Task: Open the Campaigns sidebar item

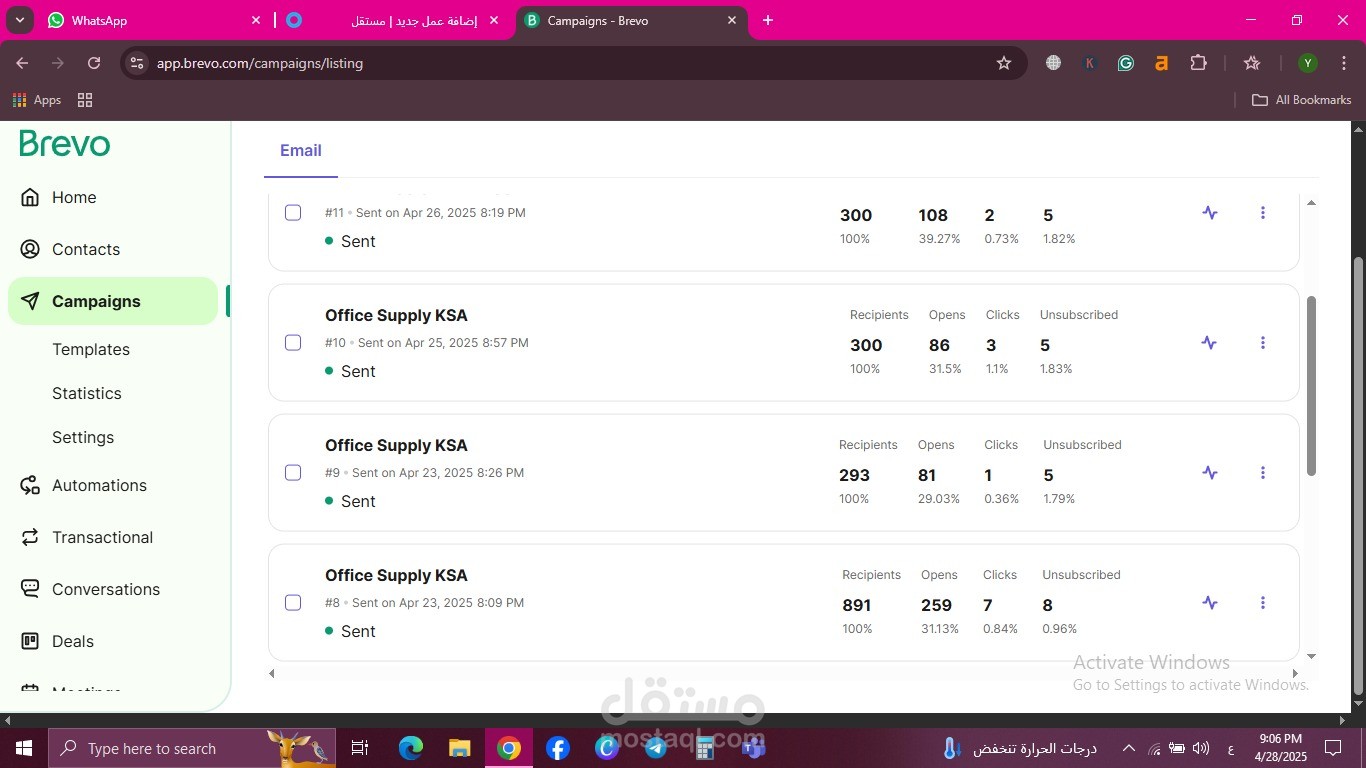Action: coord(113,301)
